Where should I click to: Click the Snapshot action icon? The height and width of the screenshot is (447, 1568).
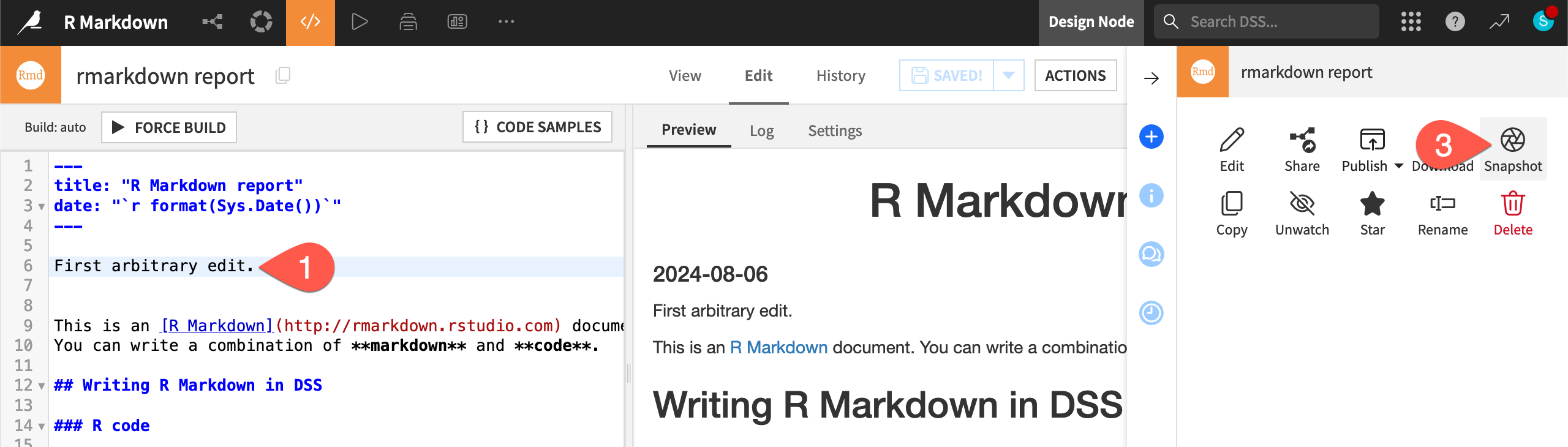(x=1513, y=149)
